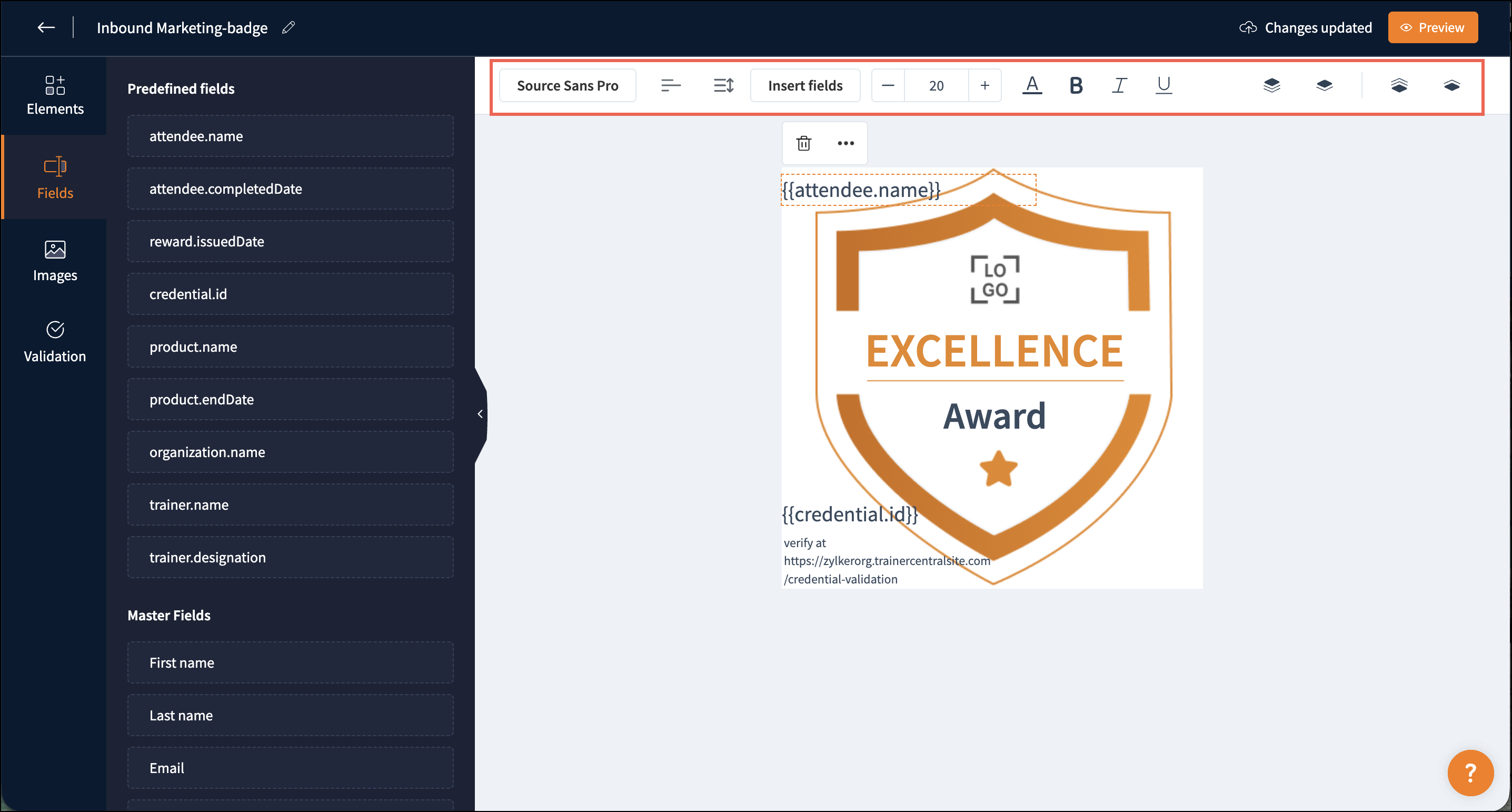Open Source Sans Pro font dropdown

[x=567, y=86]
